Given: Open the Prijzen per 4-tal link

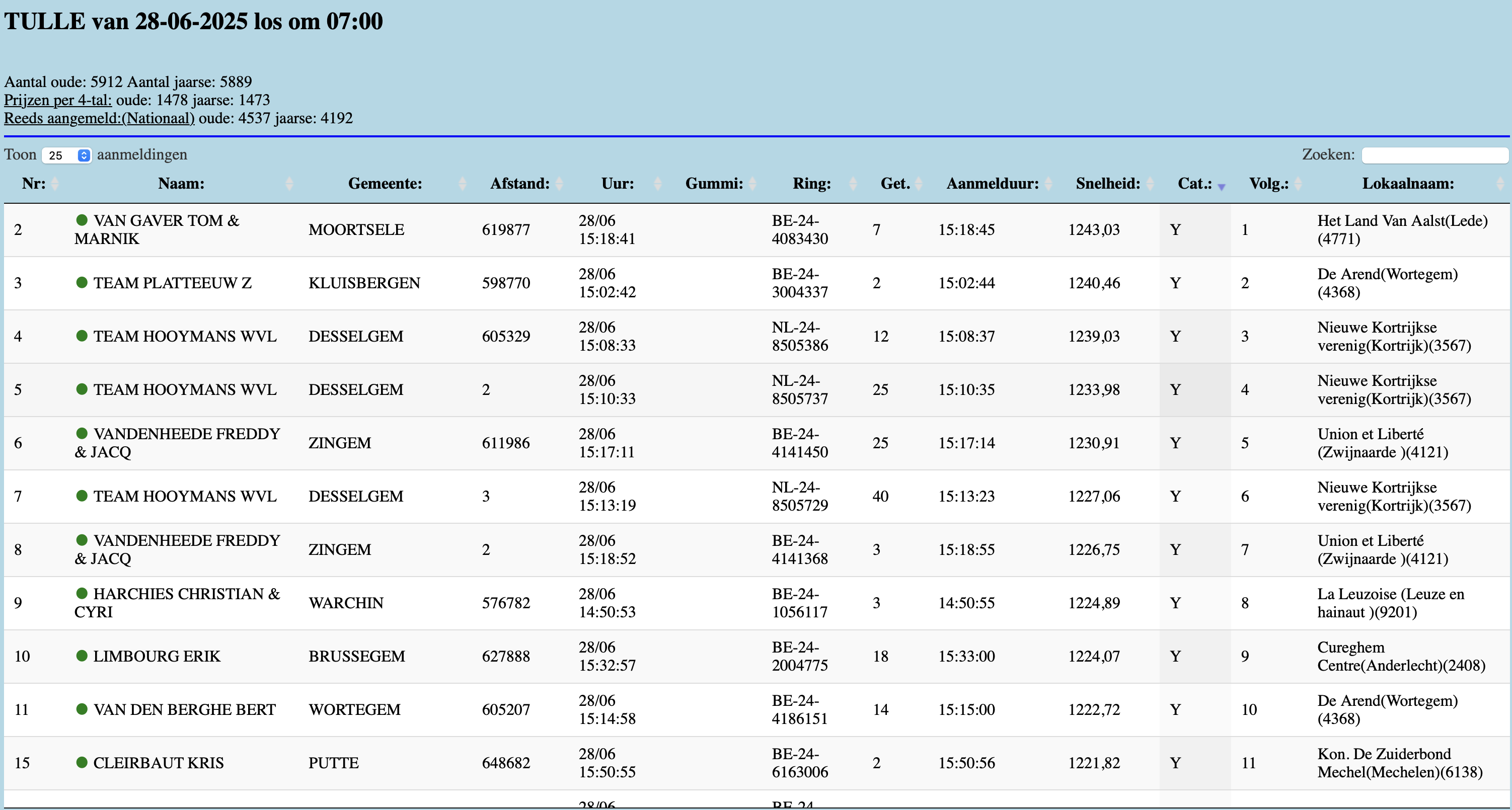Looking at the screenshot, I should [x=57, y=100].
